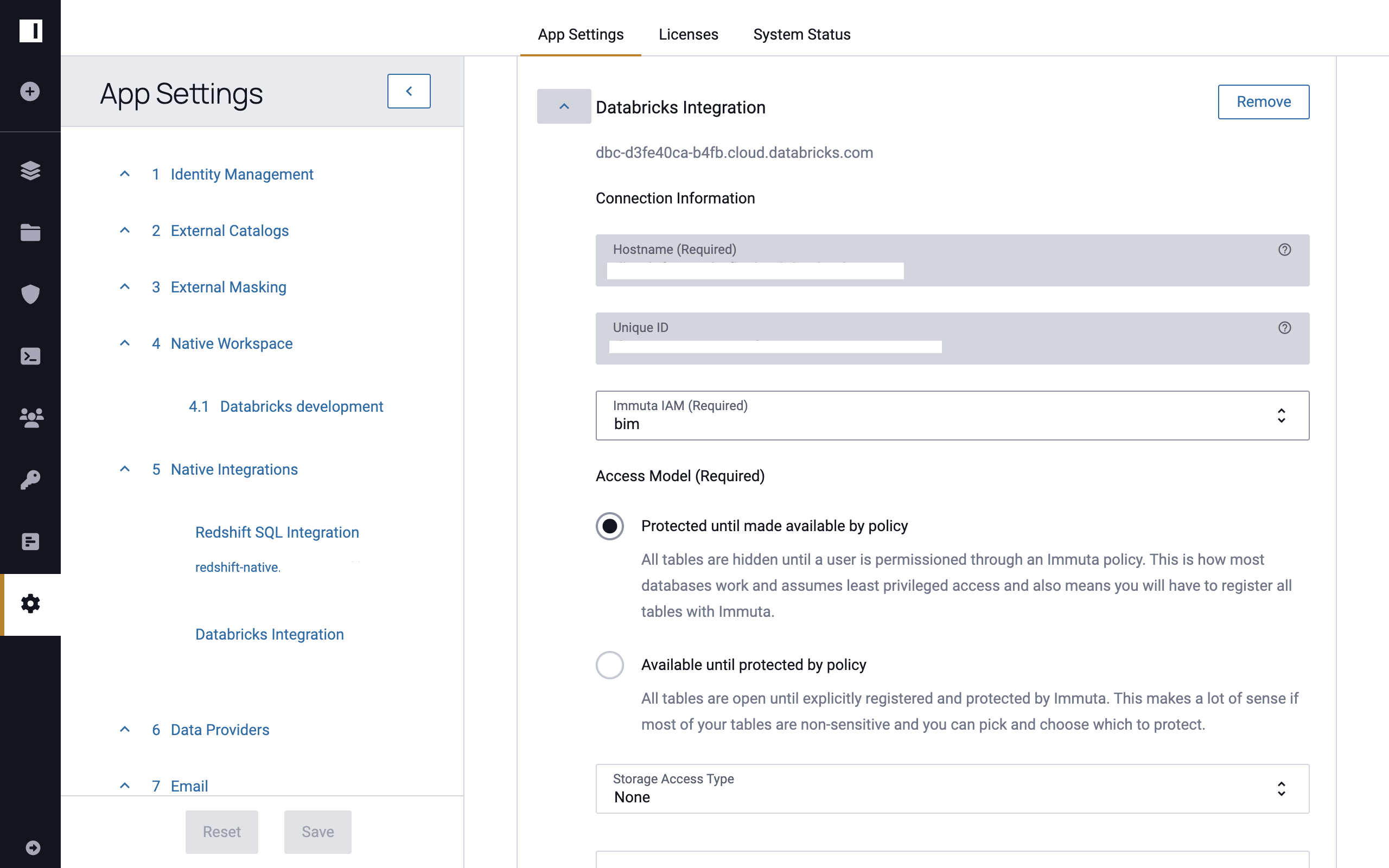The image size is (1389, 868).
Task: Collapse the Native Integrations chevron
Action: click(x=125, y=469)
